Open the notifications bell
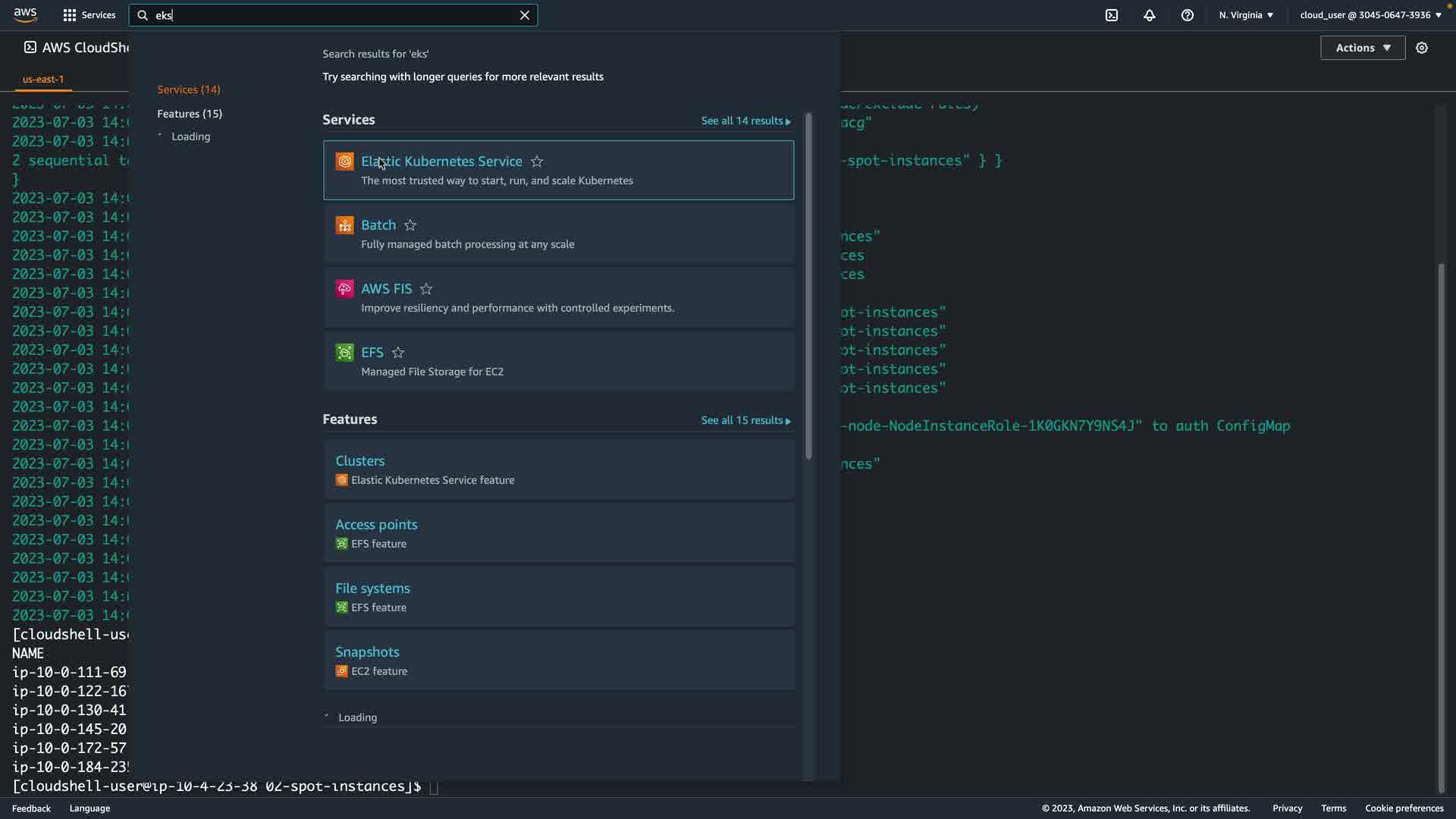Viewport: 1456px width, 819px height. [x=1150, y=15]
